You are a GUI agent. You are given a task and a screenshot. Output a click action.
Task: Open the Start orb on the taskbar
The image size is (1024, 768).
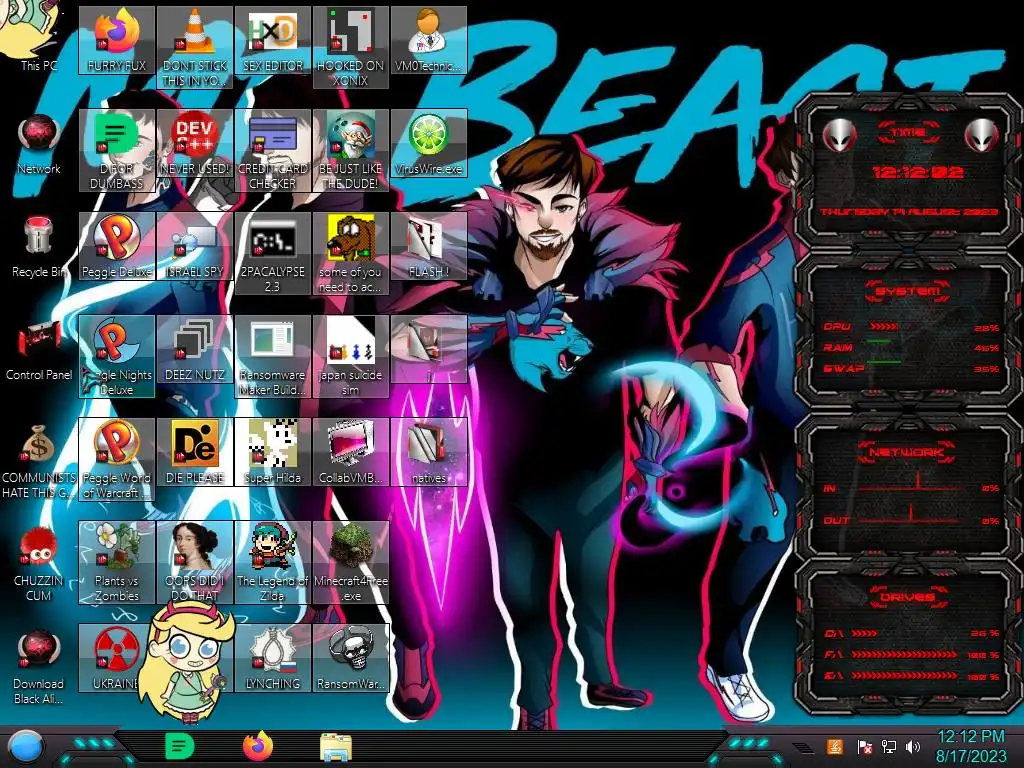[25, 746]
